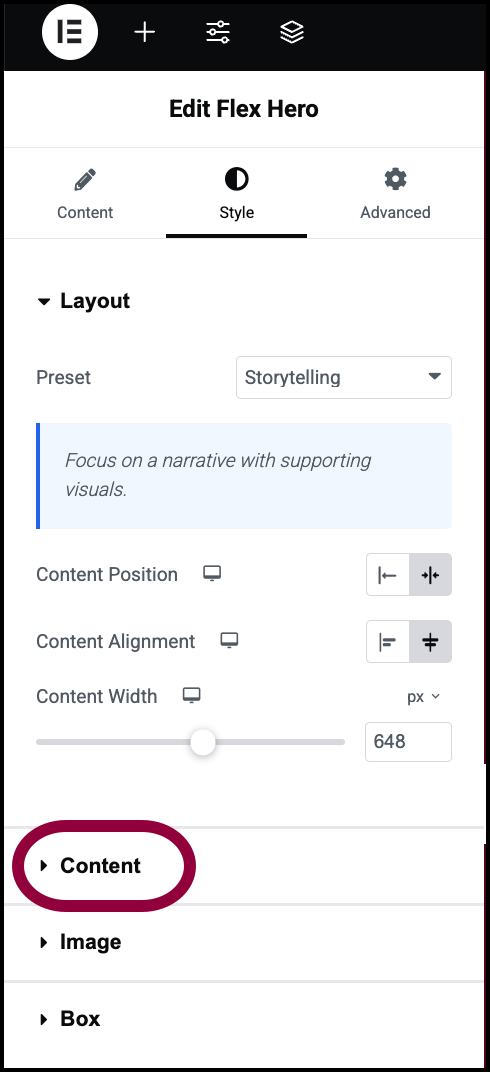Click the Elementor logo icon

70,31
